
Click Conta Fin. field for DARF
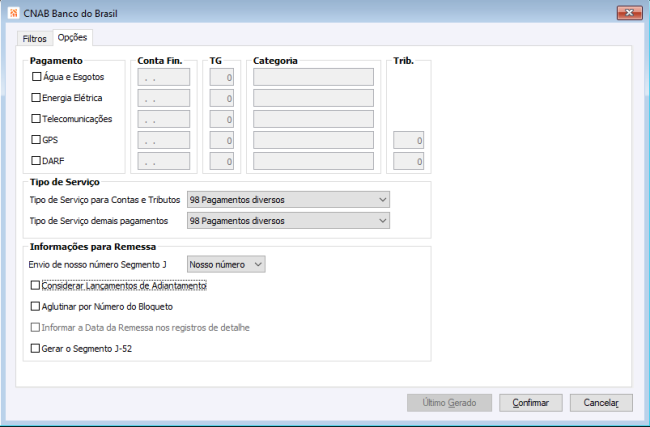(x=164, y=161)
